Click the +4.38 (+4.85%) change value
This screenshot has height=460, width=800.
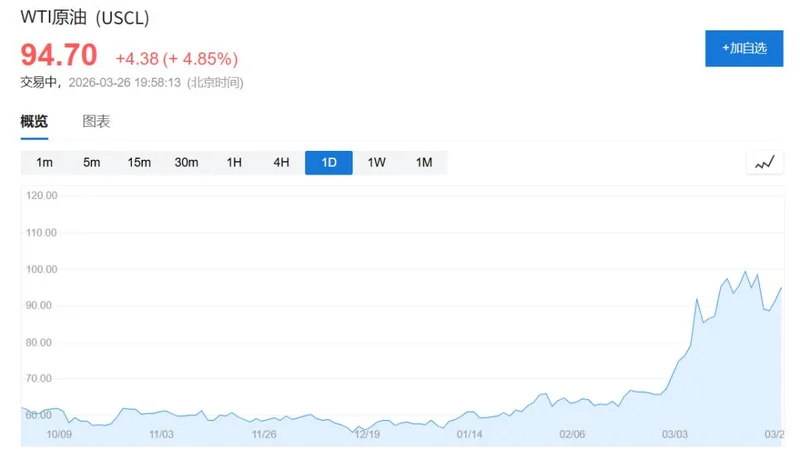click(x=176, y=58)
